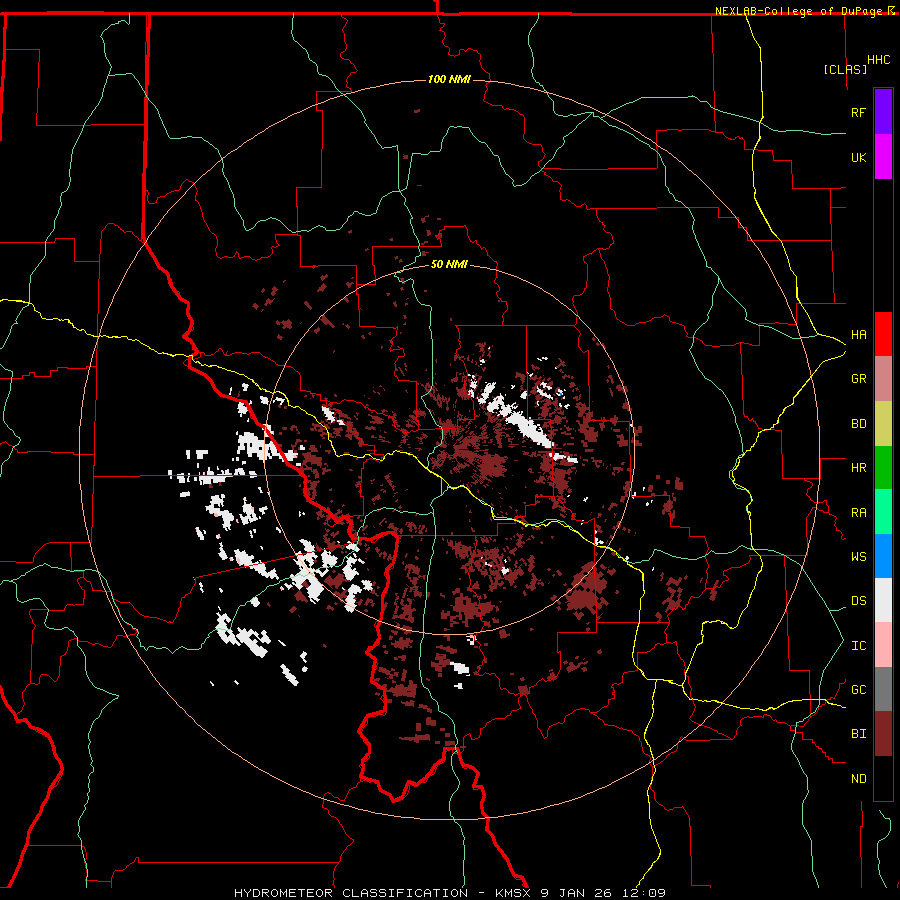
Task: Click the HR green legend swatch
Action: pyautogui.click(x=883, y=468)
